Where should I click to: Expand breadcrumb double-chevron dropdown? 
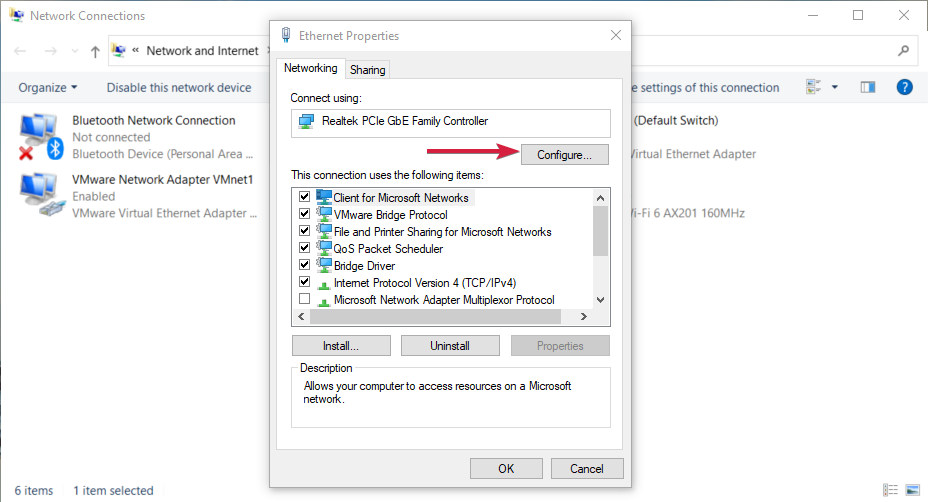pos(136,50)
